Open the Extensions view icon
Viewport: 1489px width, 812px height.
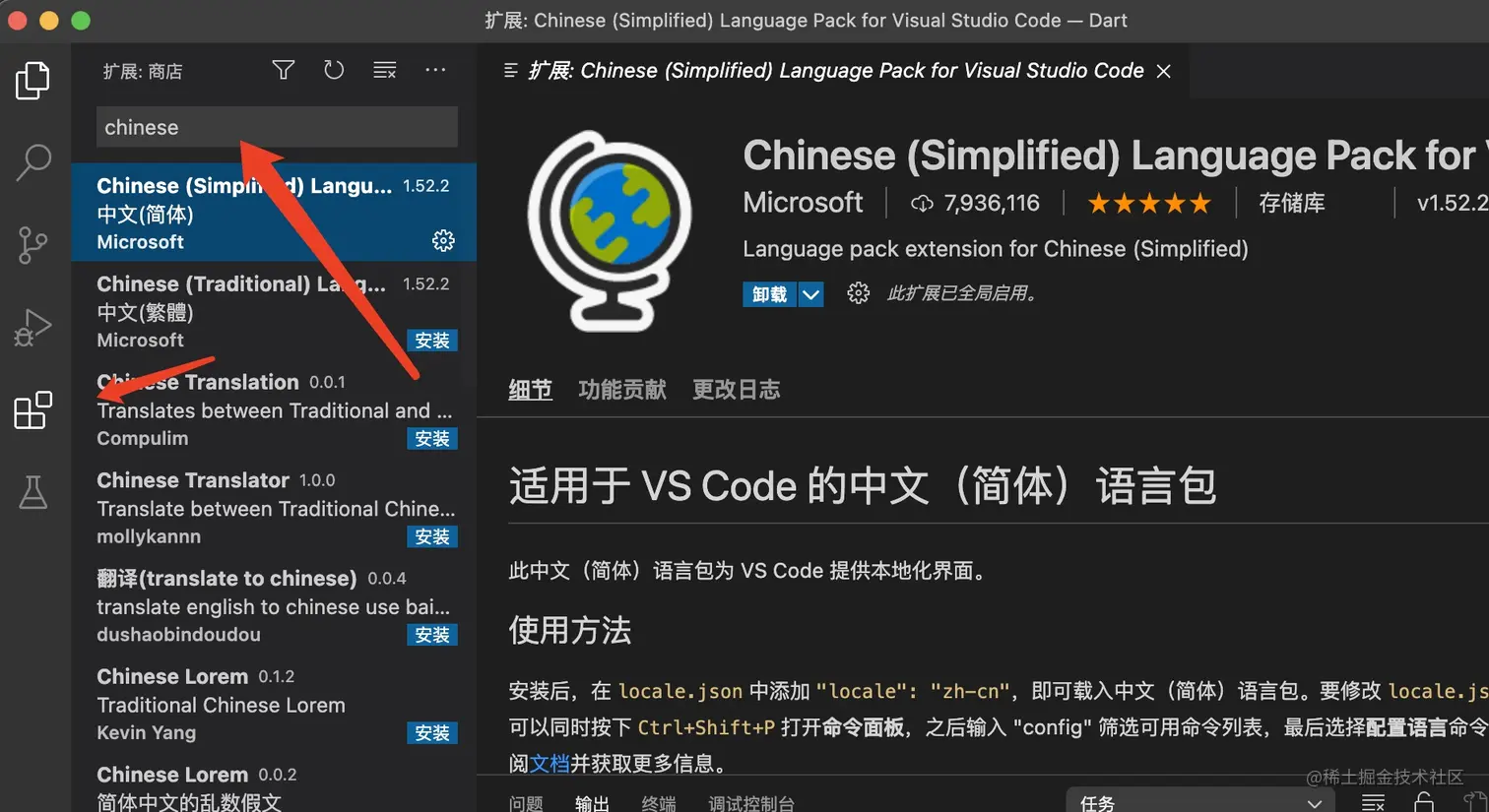32,409
